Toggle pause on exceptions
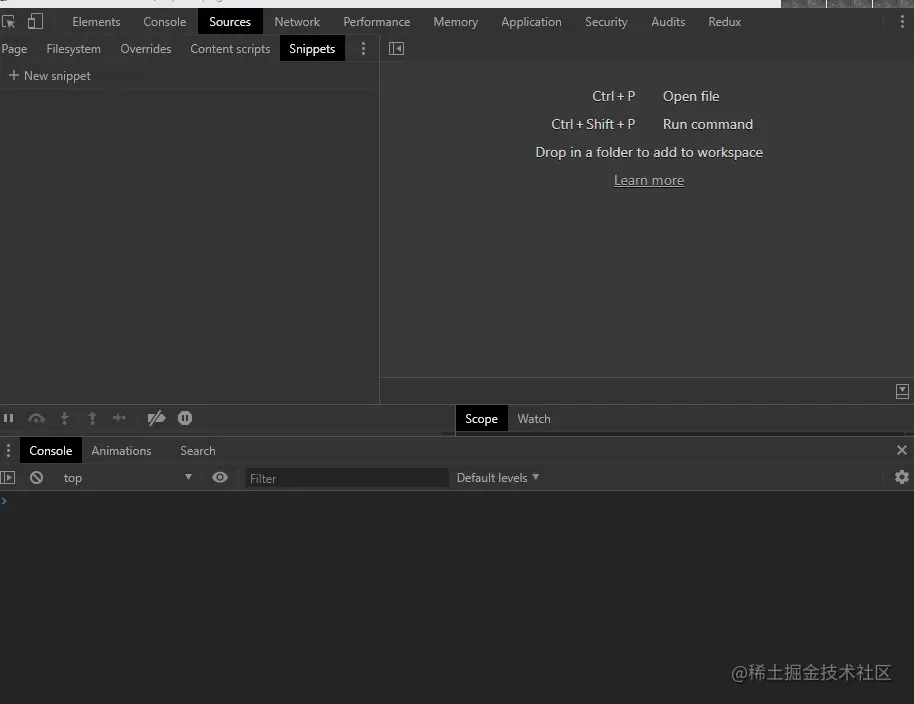 [185, 418]
